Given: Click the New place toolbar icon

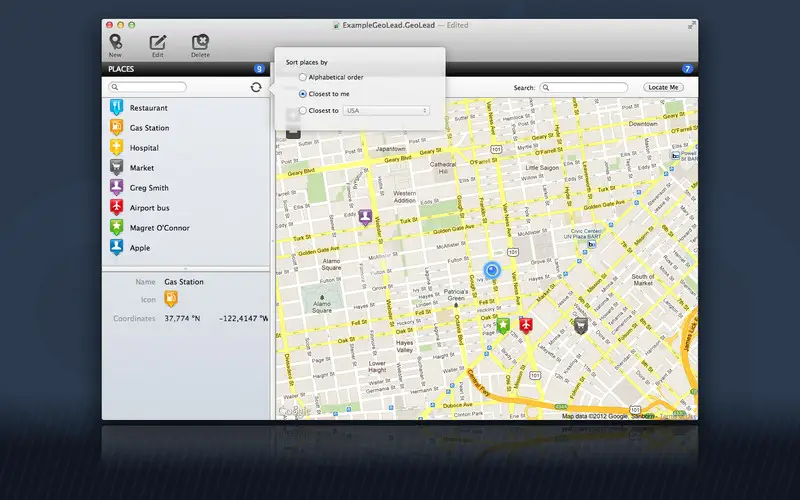Looking at the screenshot, I should [115, 45].
